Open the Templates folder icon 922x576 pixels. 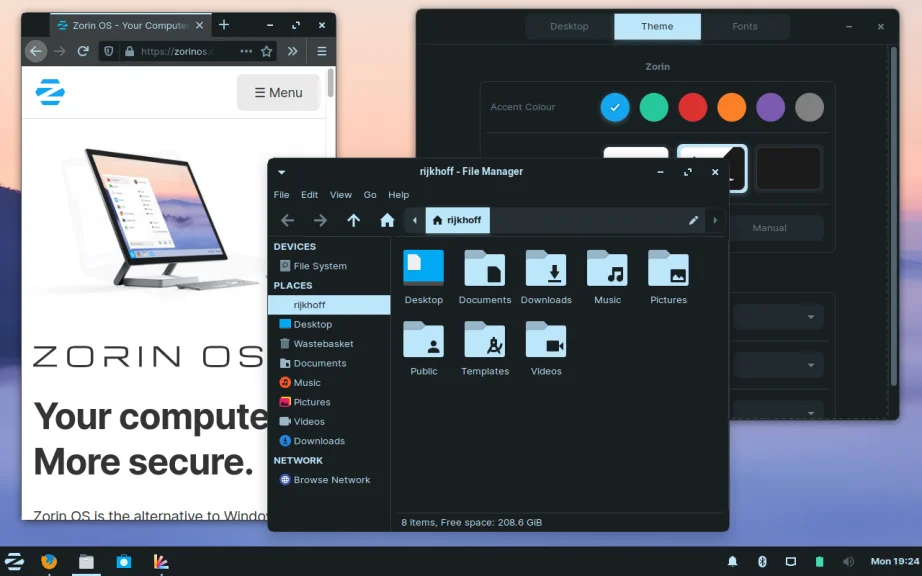tap(485, 339)
